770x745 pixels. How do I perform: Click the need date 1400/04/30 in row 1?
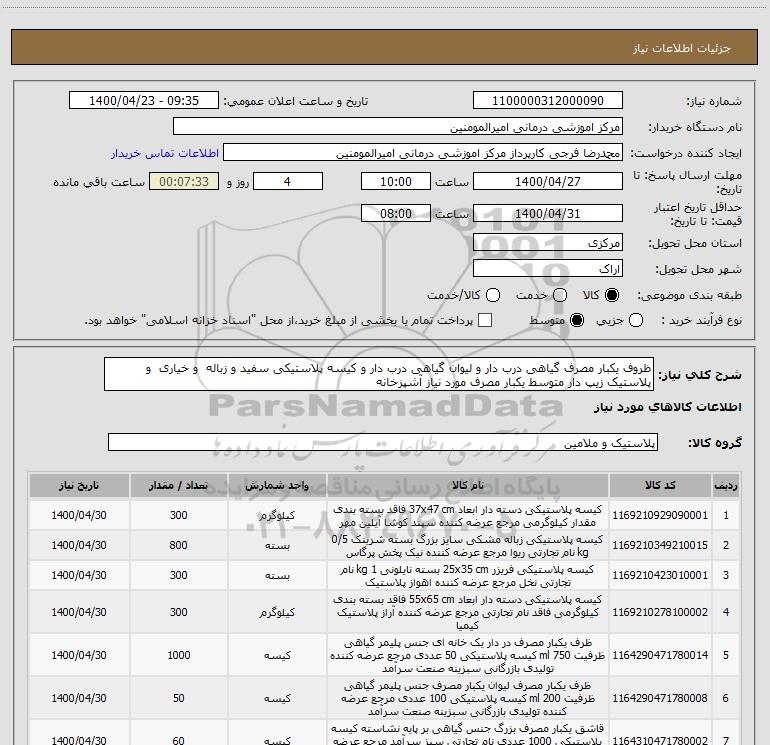(x=79, y=516)
